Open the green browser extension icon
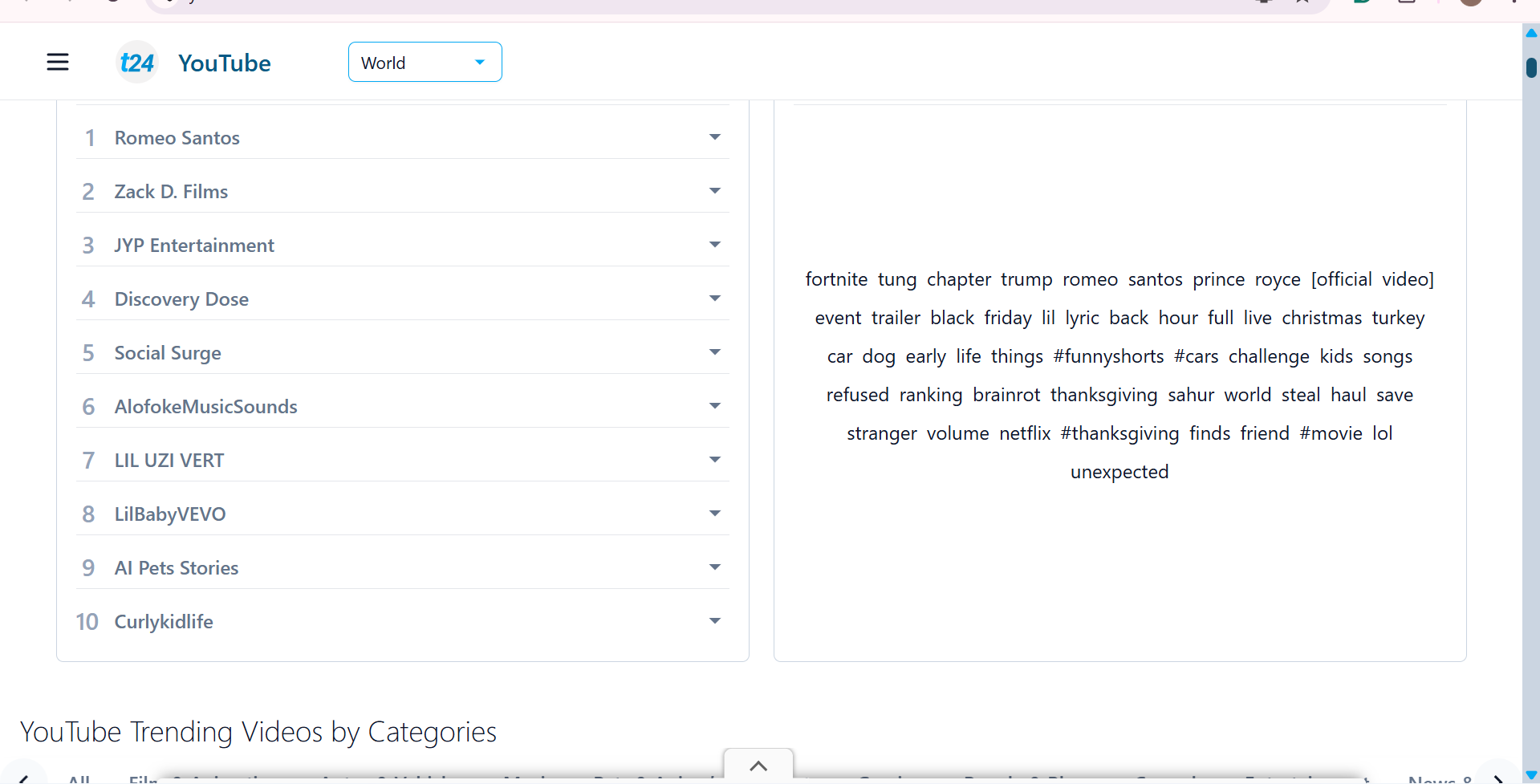 coord(1362,3)
